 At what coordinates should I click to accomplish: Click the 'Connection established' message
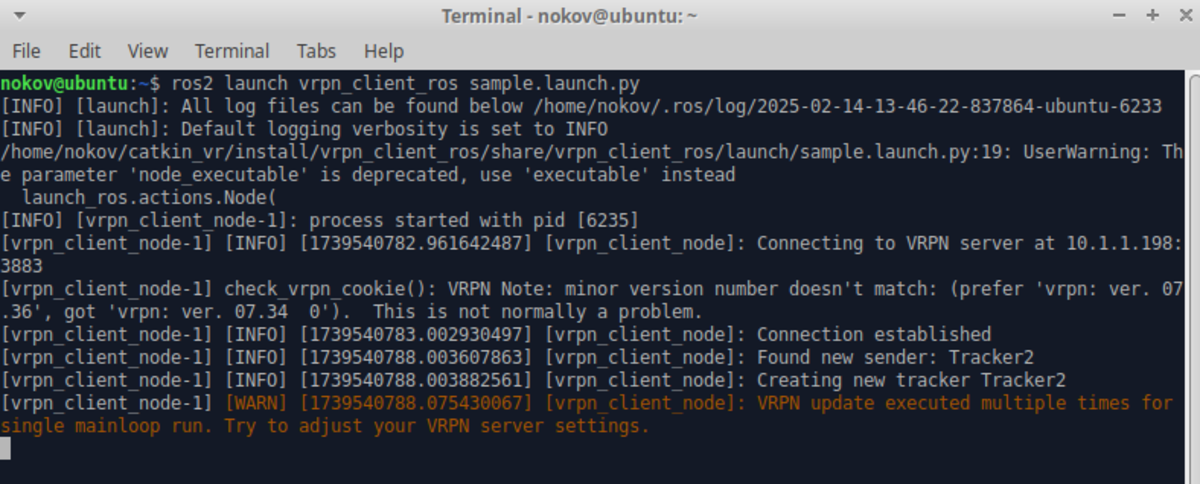[x=874, y=334]
